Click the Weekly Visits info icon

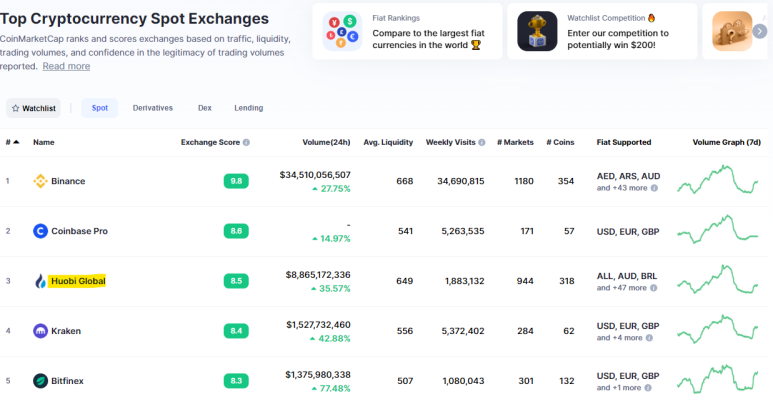482,143
